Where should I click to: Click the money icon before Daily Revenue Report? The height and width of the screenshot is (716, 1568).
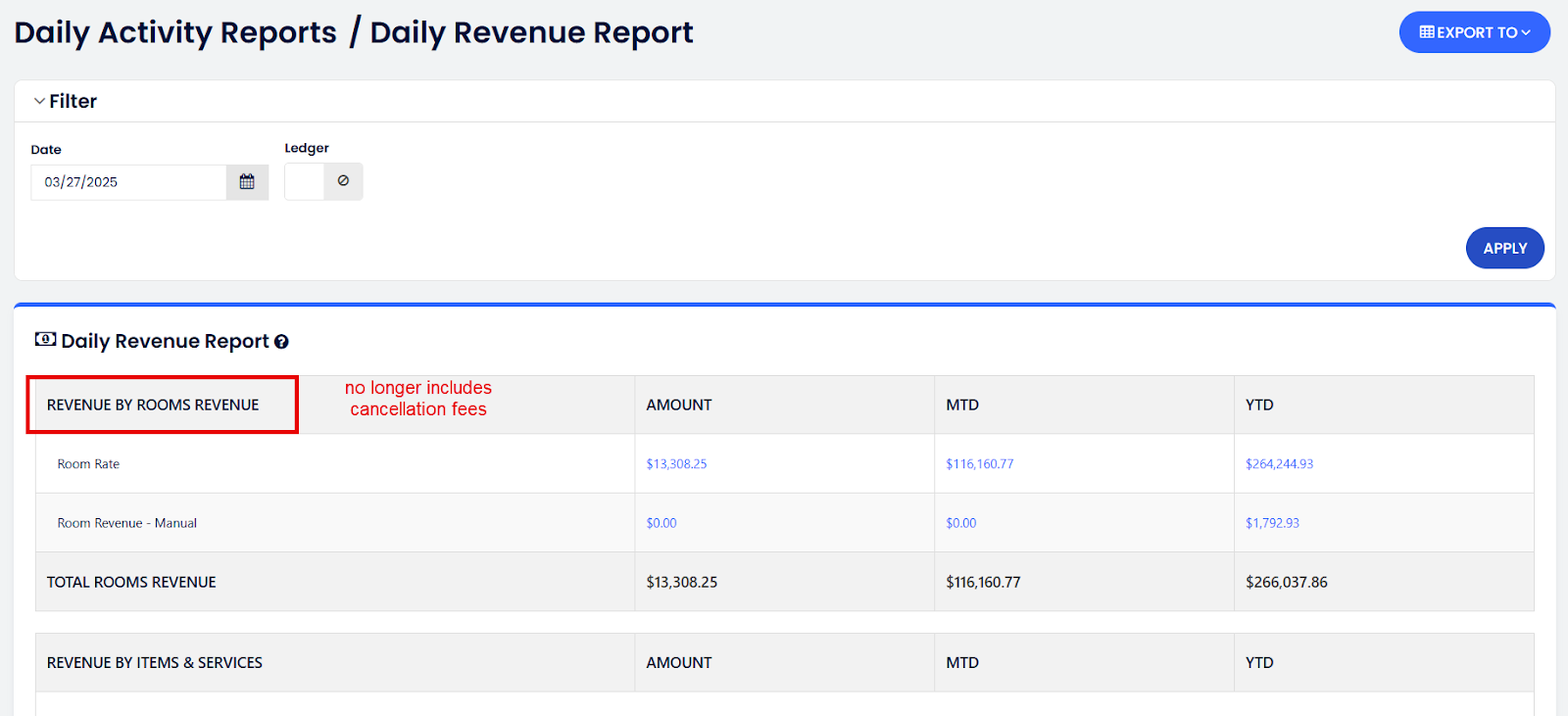pyautogui.click(x=45, y=339)
